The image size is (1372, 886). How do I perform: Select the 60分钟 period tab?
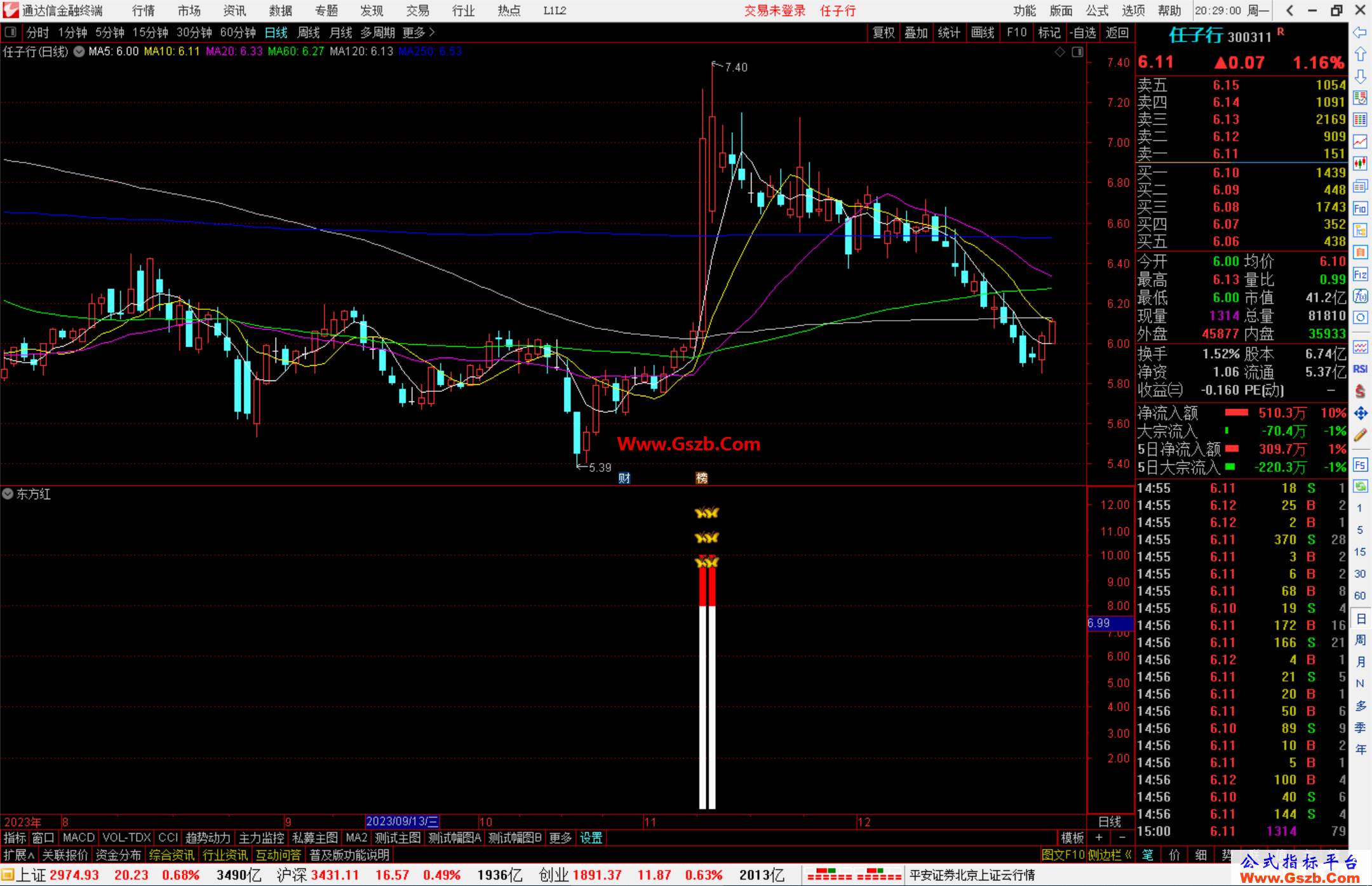238,32
